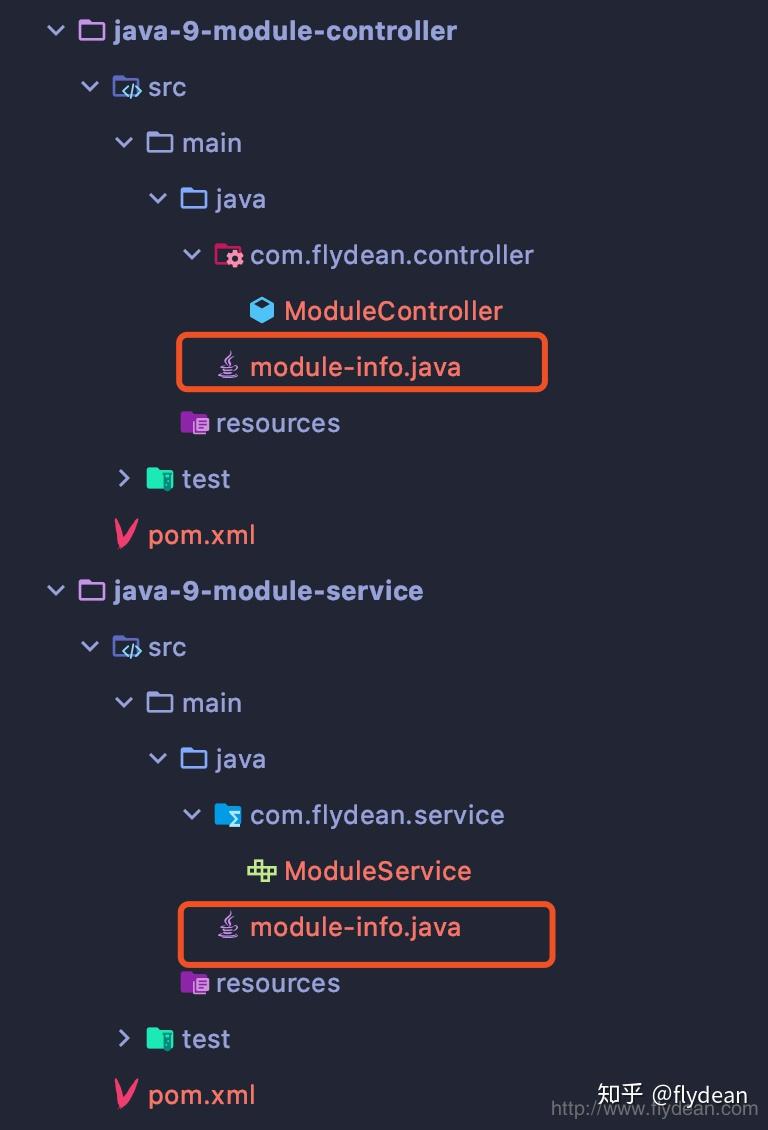Select the service module's java folder
This screenshot has width=768, height=1130.
tap(240, 759)
